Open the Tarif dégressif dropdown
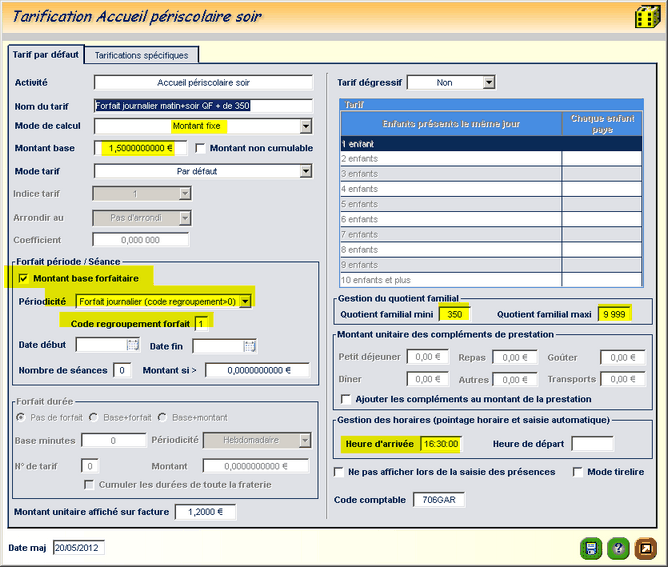This screenshot has width=668, height=567. 488,83
